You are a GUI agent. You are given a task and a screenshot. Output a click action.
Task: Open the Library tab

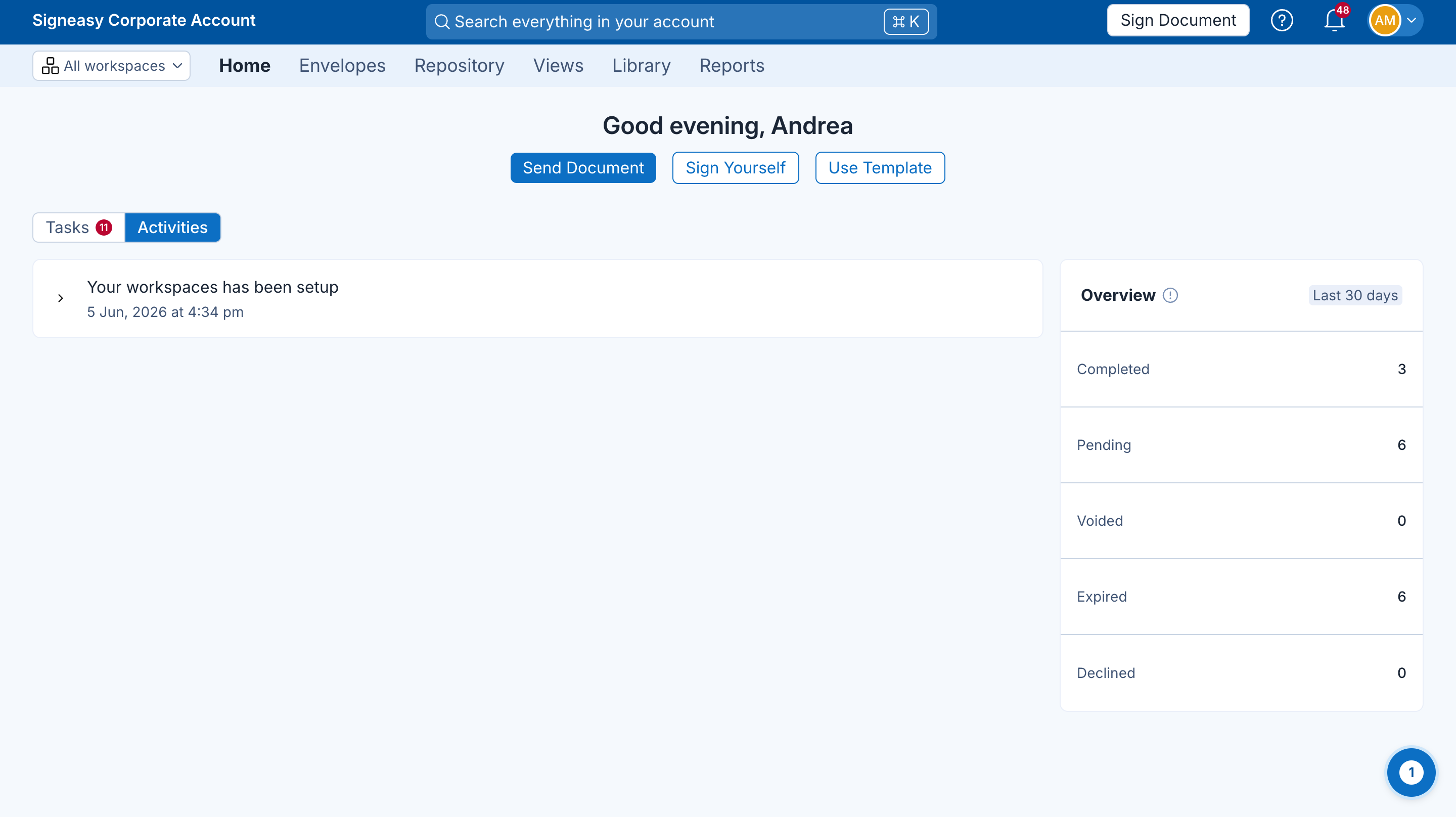[x=641, y=66]
